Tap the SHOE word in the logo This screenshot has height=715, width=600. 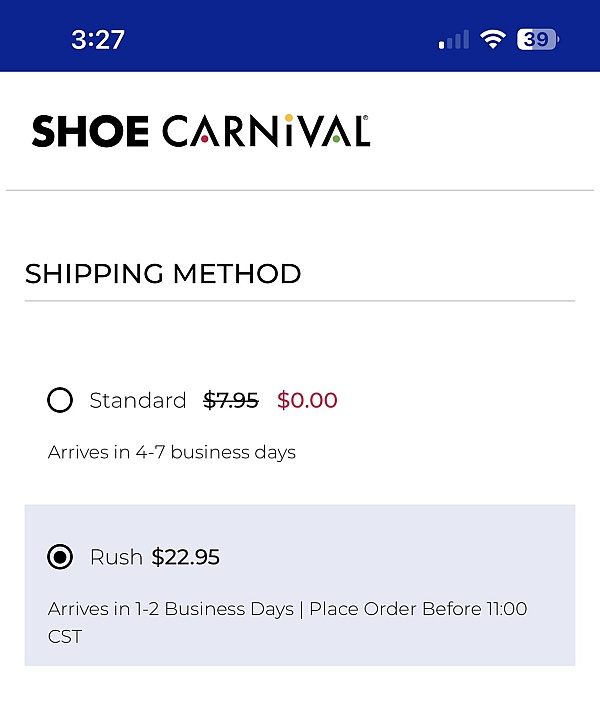point(90,131)
